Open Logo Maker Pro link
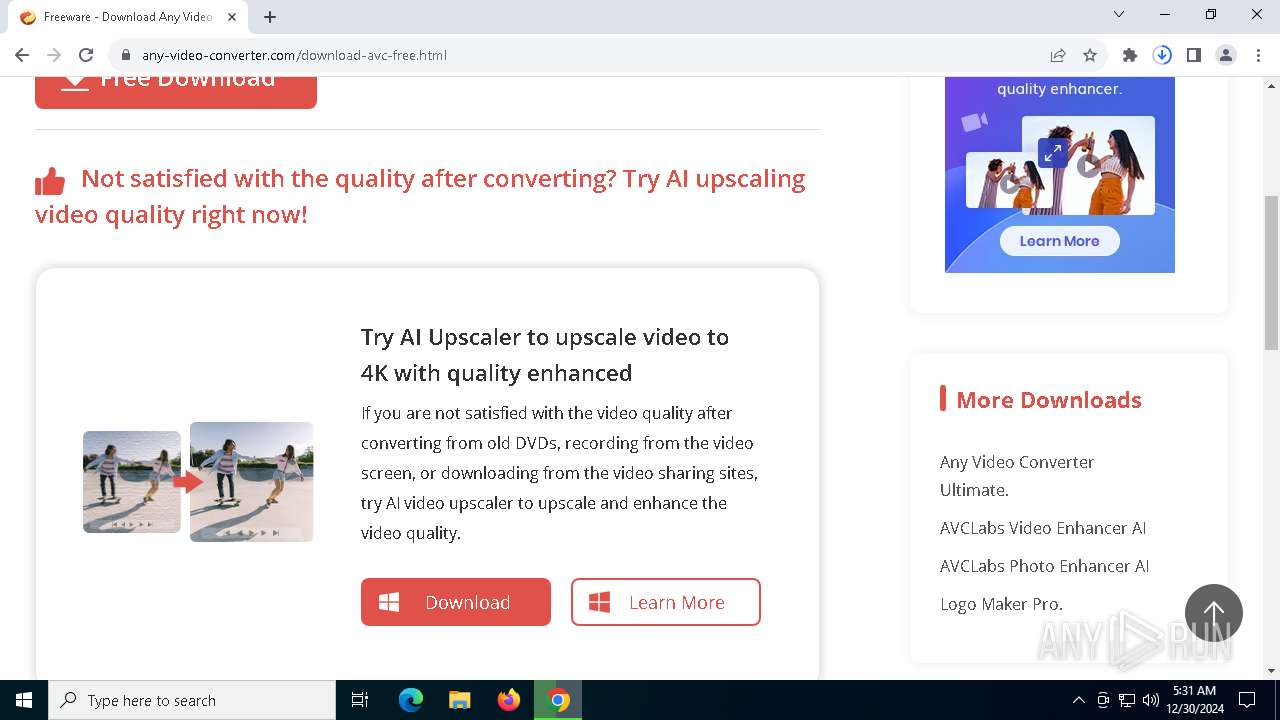 click(x=1001, y=604)
